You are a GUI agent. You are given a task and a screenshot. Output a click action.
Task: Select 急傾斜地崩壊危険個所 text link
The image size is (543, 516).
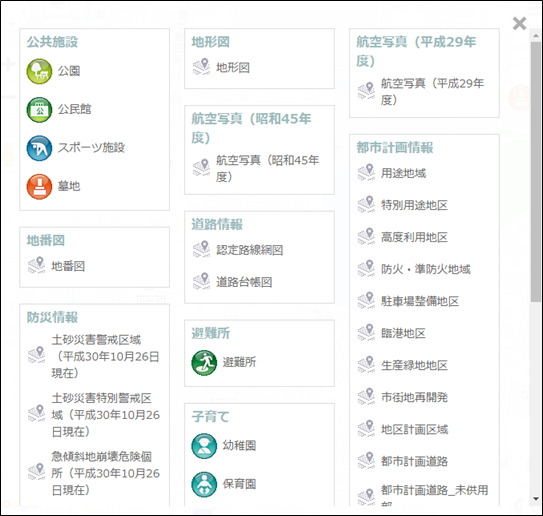(x=105, y=473)
